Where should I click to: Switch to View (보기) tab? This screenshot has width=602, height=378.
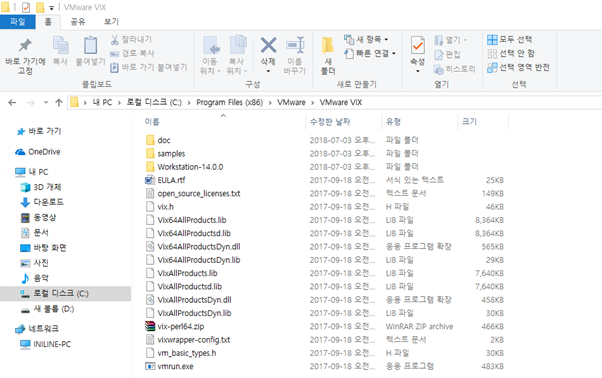coord(111,22)
